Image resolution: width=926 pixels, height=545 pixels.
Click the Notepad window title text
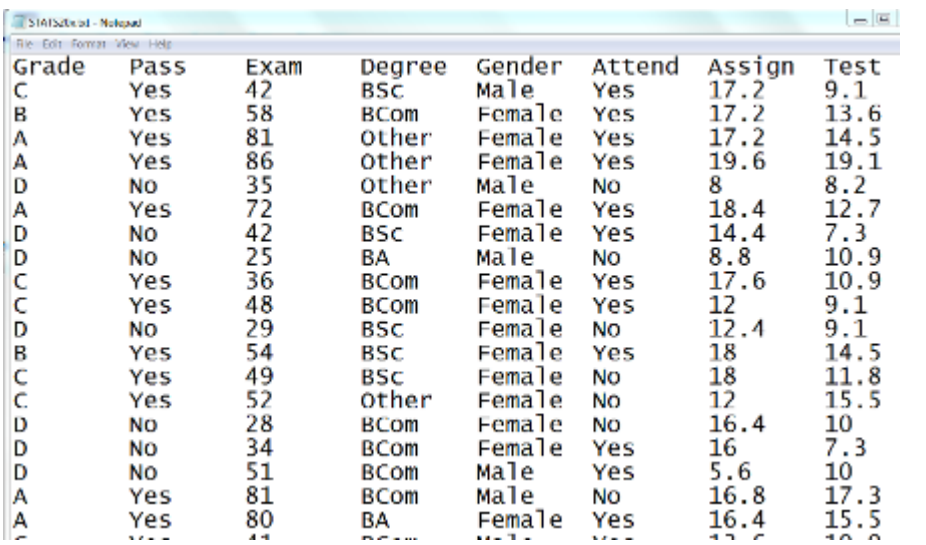coord(85,23)
